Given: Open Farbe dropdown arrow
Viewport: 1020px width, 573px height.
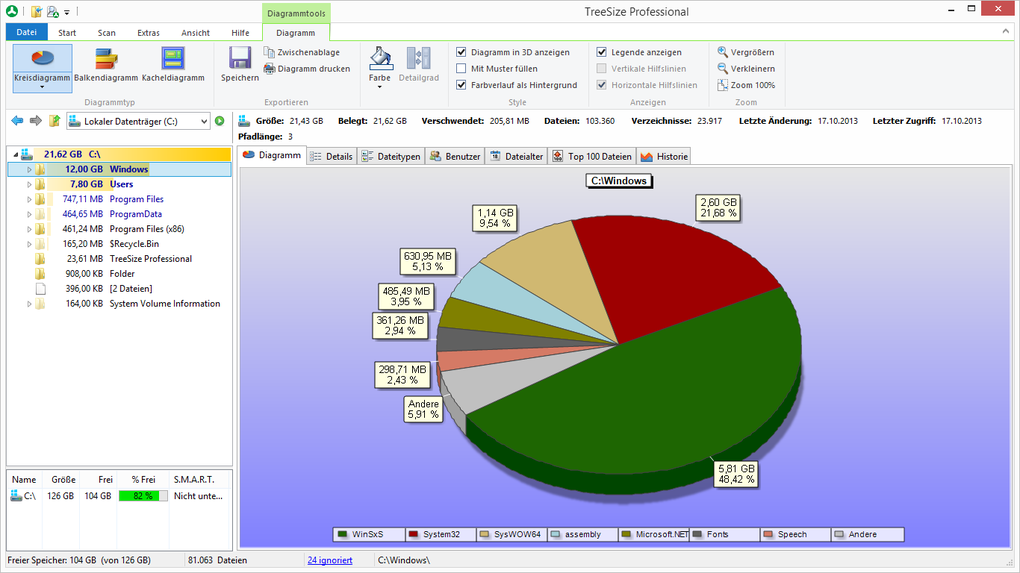Looking at the screenshot, I should coord(380,87).
